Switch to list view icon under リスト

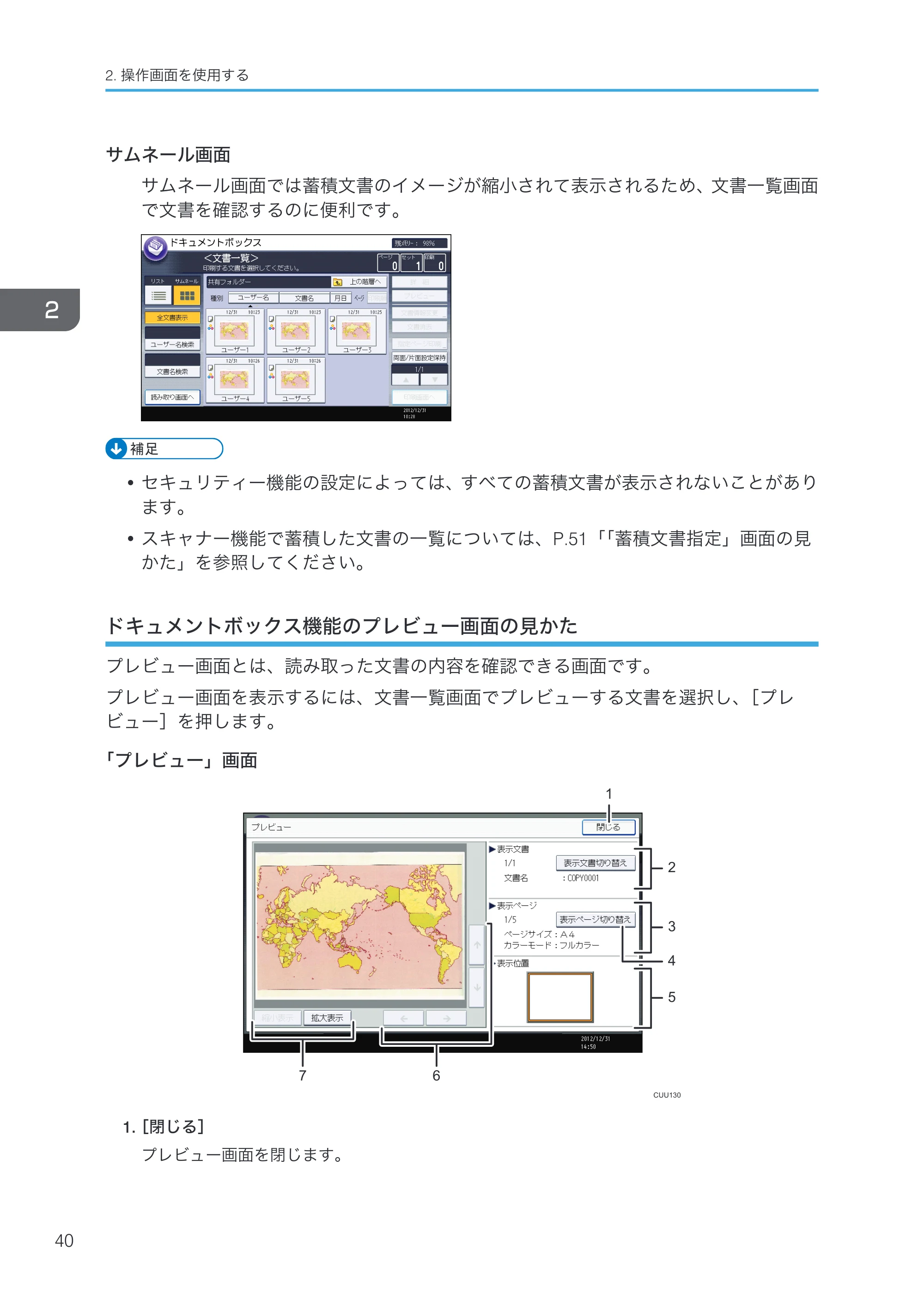click(158, 296)
